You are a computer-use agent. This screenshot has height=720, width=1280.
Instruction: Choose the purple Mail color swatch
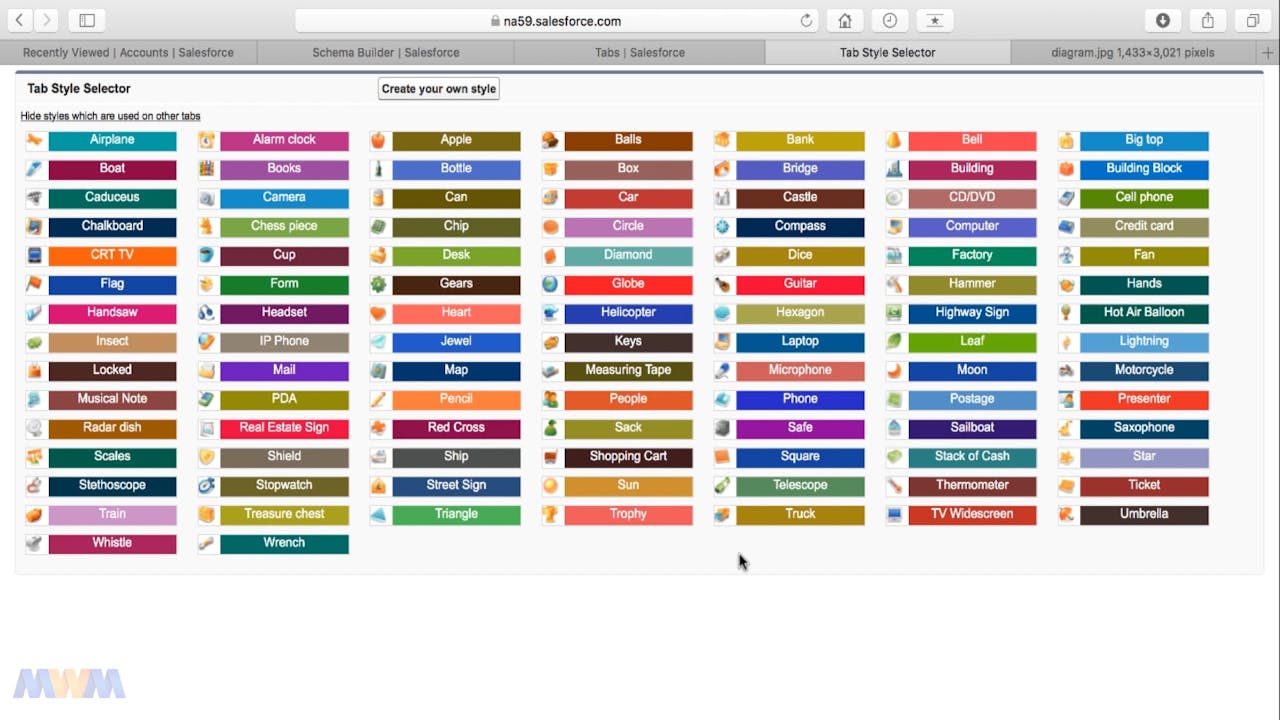coord(284,371)
